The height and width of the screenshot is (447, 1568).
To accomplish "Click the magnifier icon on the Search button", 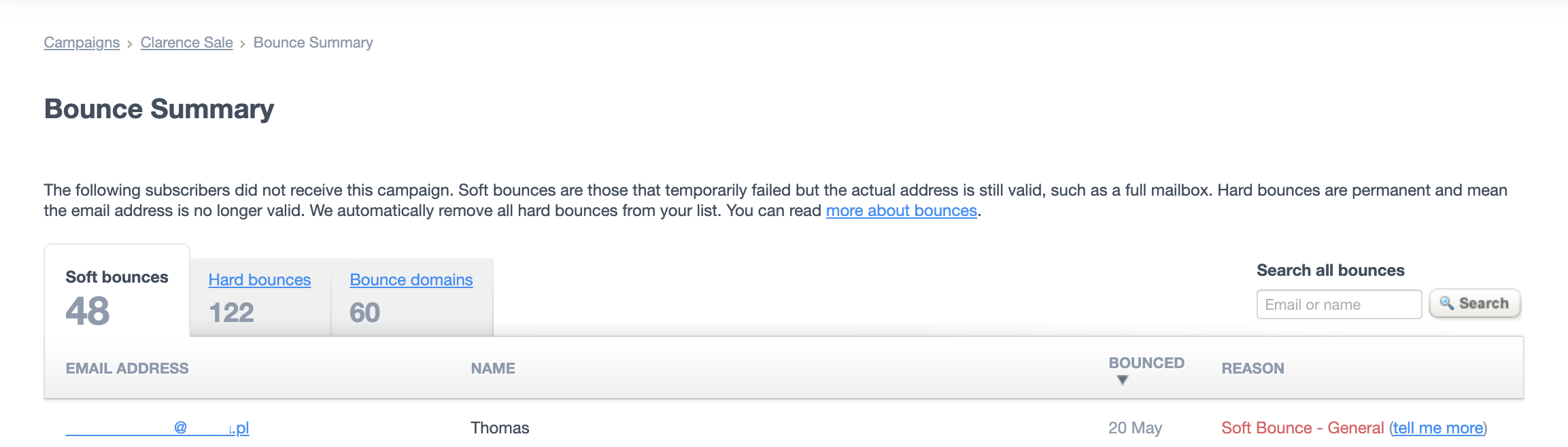I will [1446, 303].
